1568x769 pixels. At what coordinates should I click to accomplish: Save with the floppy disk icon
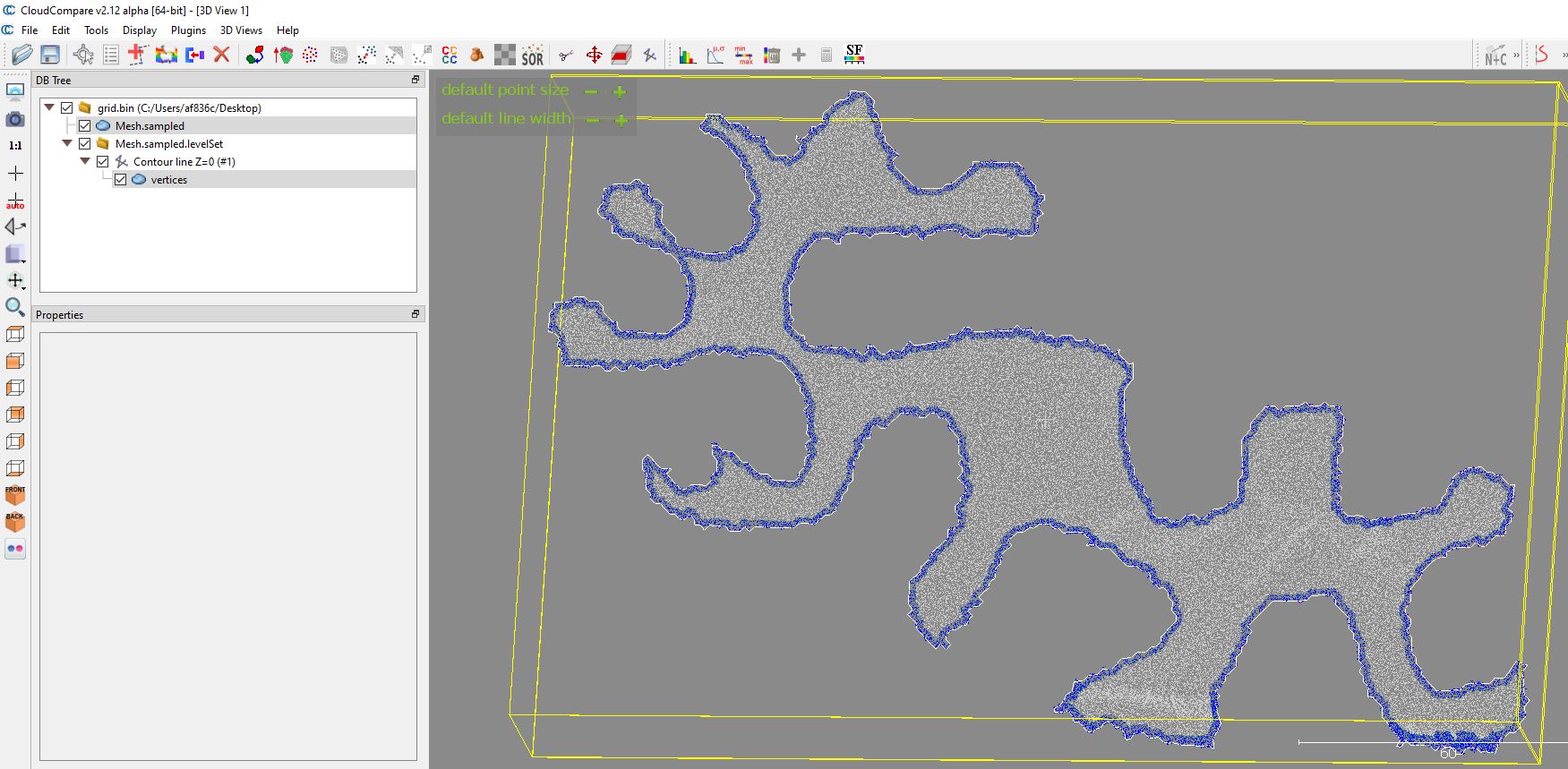(50, 55)
